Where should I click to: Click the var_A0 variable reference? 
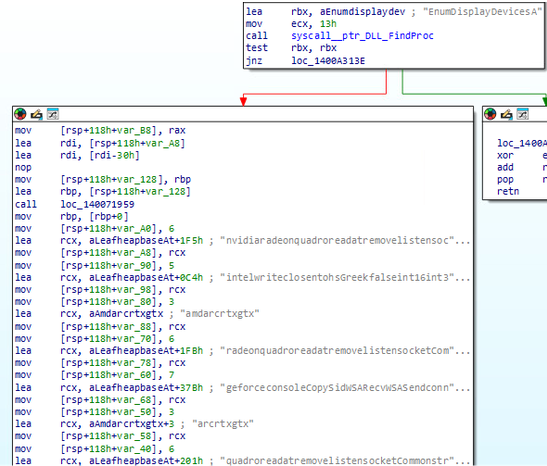coord(137,229)
